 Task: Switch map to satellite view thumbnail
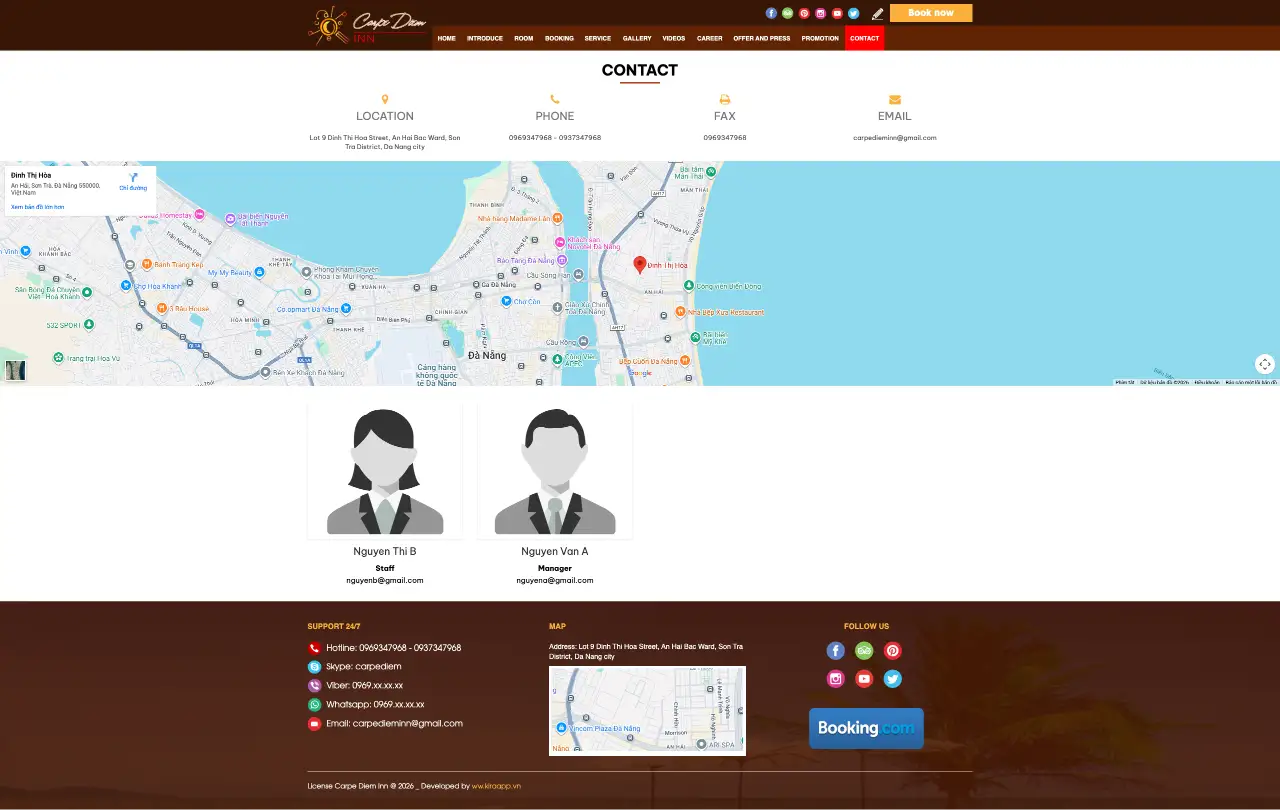coord(15,370)
